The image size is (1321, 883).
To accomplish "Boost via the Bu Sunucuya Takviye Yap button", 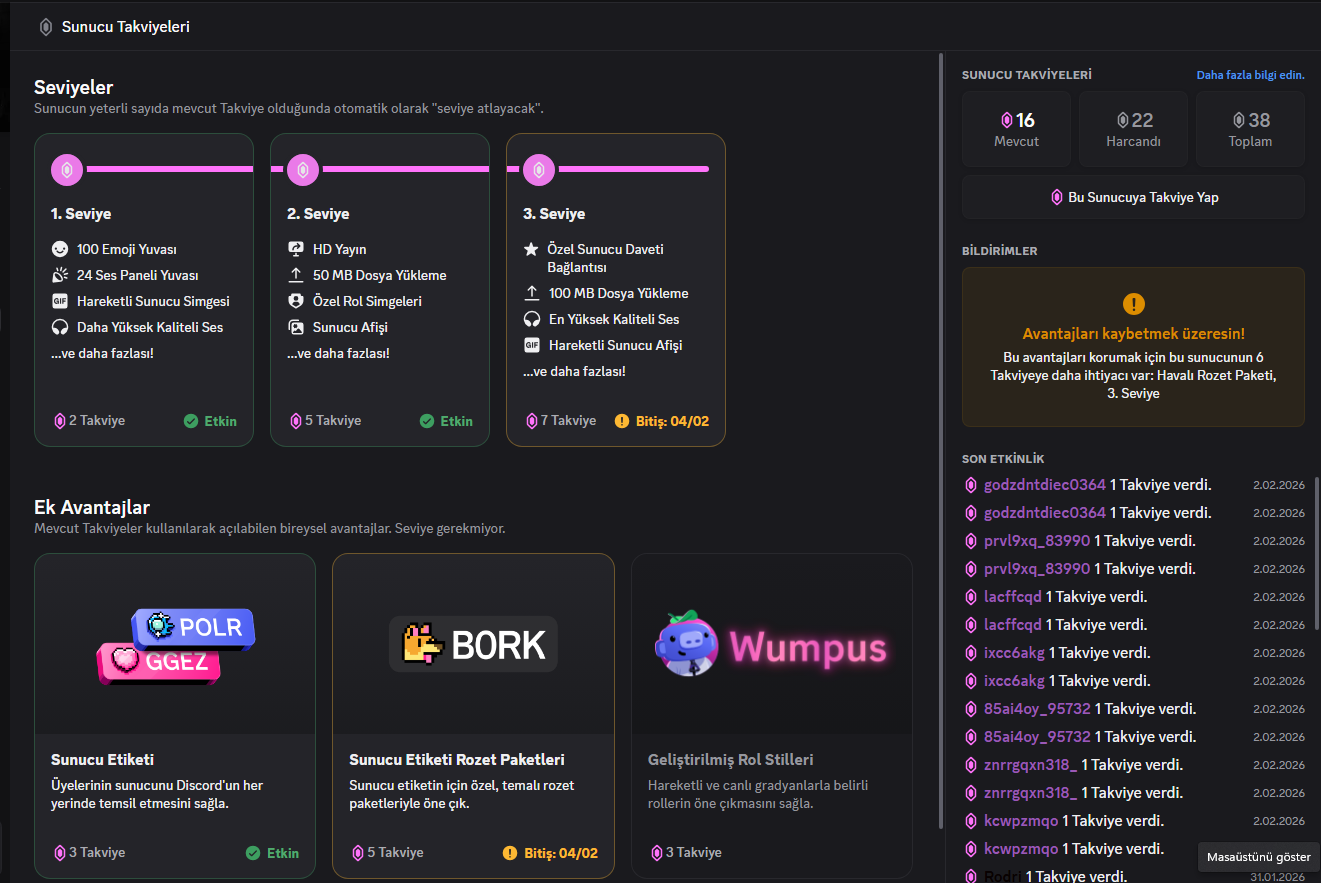I will click(x=1133, y=197).
